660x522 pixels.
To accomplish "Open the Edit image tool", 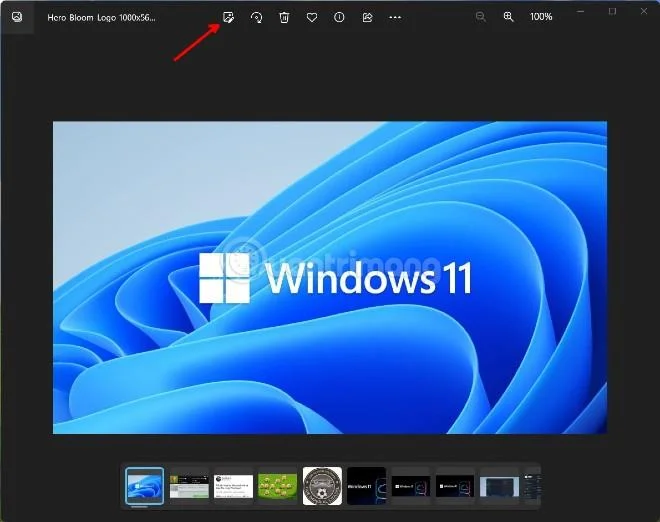I will point(228,17).
